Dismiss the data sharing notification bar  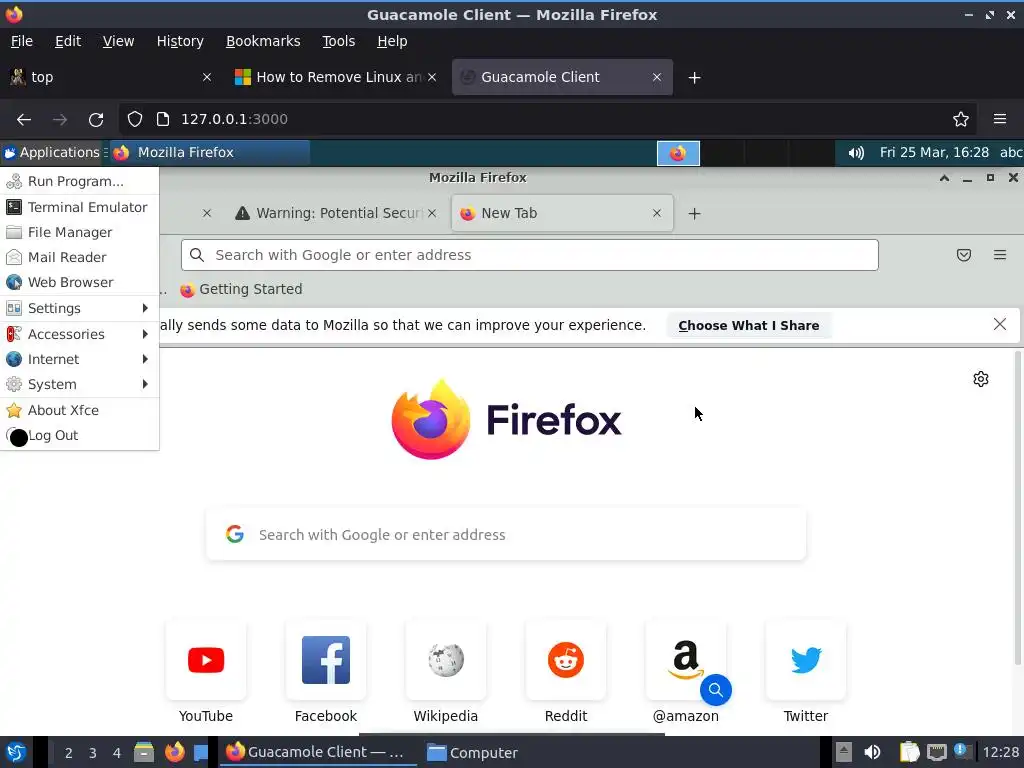click(999, 325)
